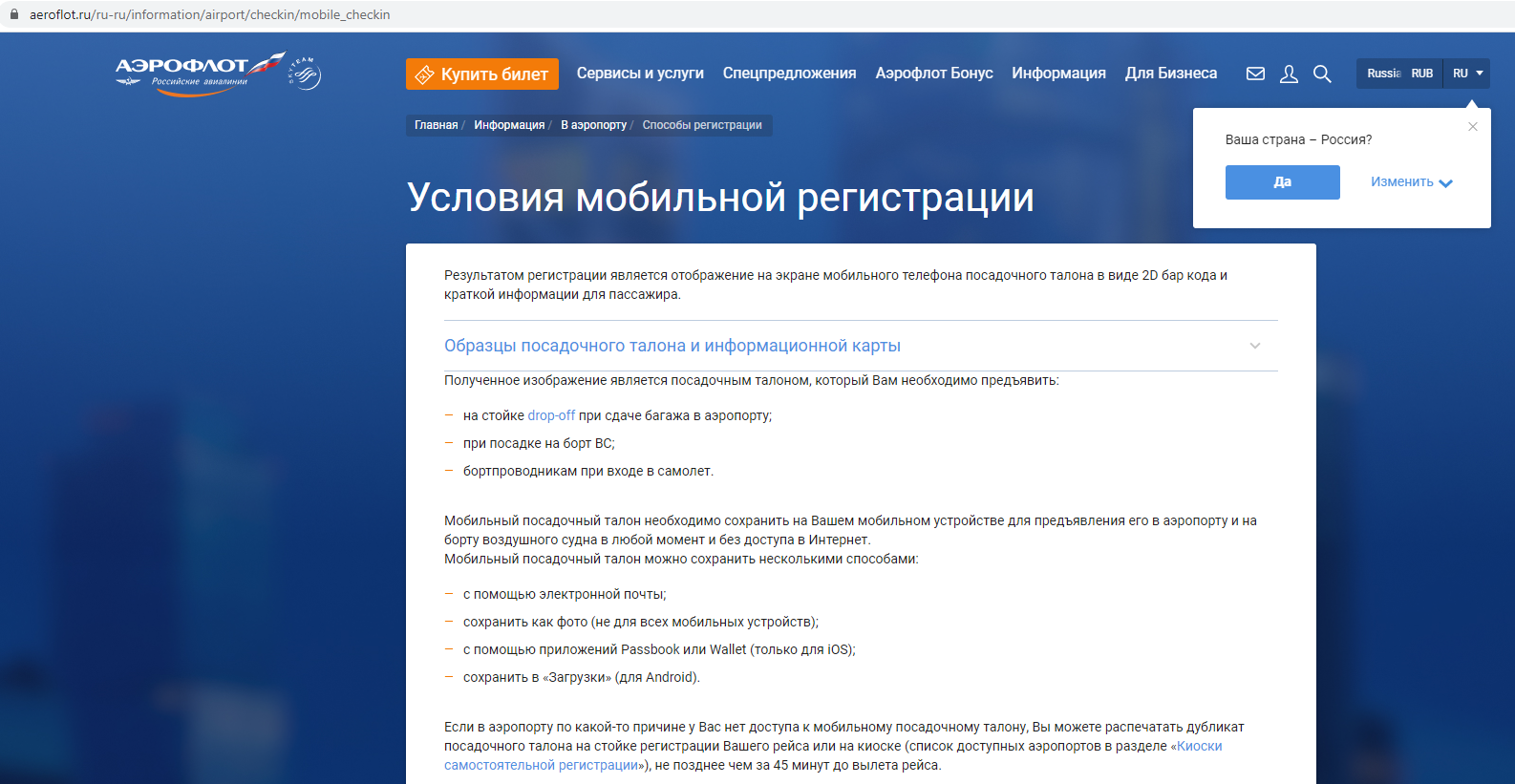
Task: Click the chevron beside Образцы посадочного талона
Action: [1255, 346]
